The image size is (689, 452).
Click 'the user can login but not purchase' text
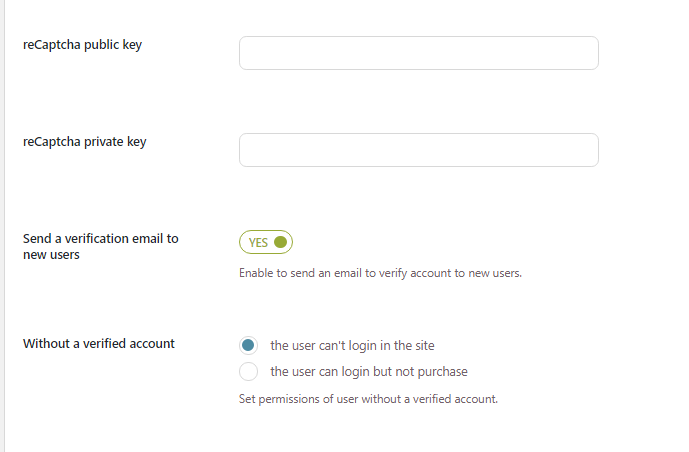369,372
